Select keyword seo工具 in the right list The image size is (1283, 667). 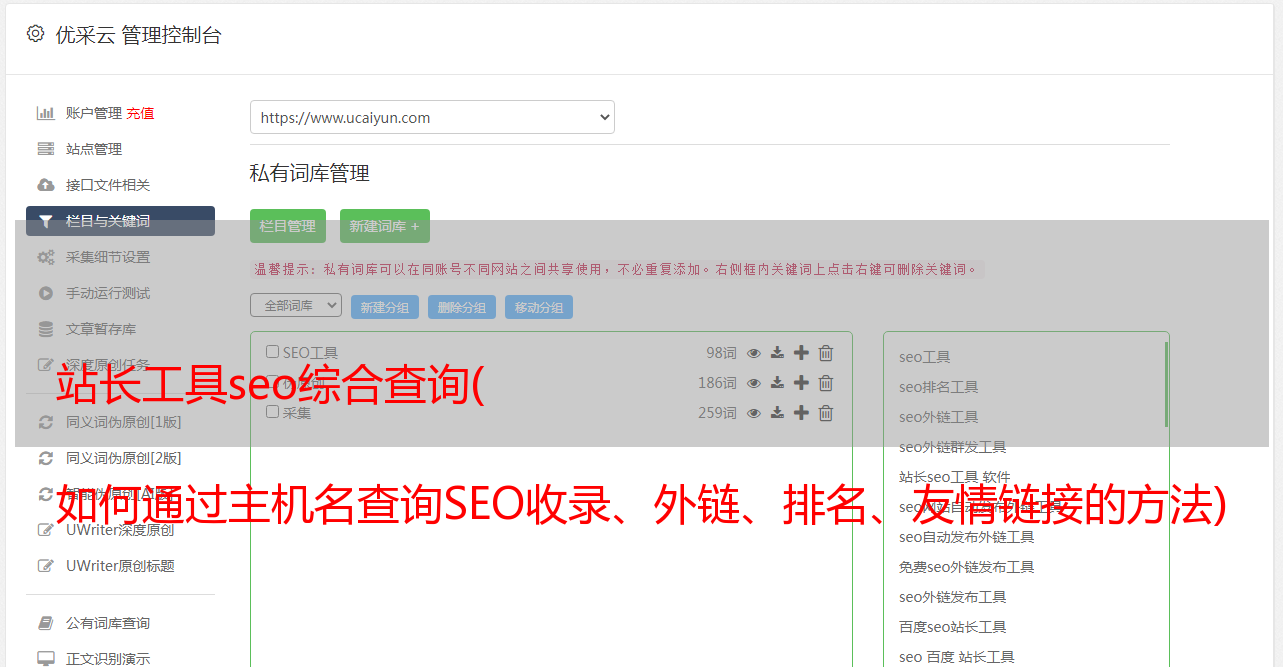click(x=924, y=357)
